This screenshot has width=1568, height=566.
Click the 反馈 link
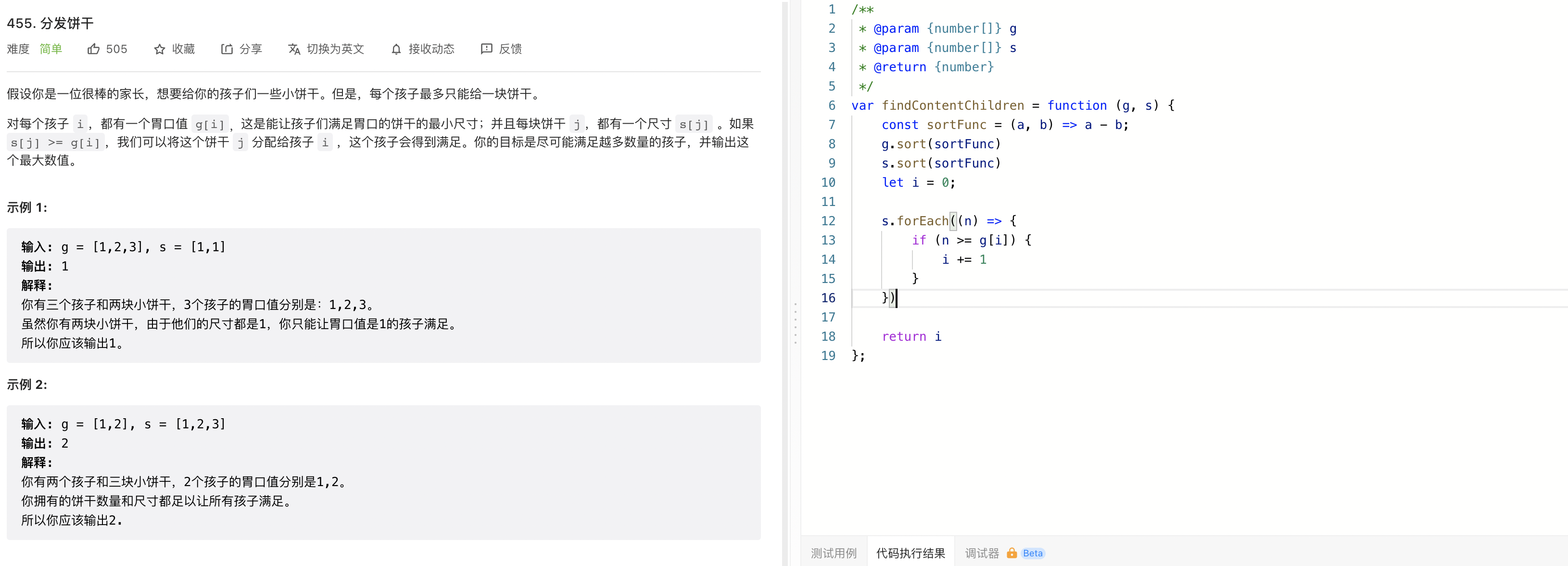pos(510,50)
